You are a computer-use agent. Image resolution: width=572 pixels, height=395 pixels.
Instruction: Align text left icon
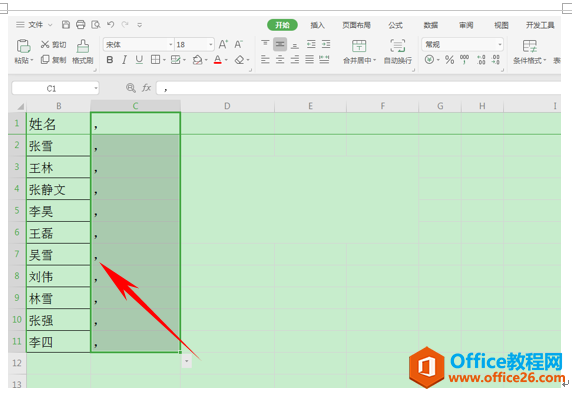point(265,59)
